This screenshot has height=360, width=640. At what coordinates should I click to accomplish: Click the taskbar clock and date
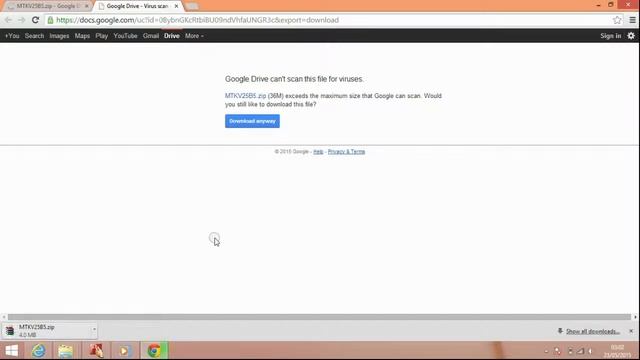pos(617,351)
